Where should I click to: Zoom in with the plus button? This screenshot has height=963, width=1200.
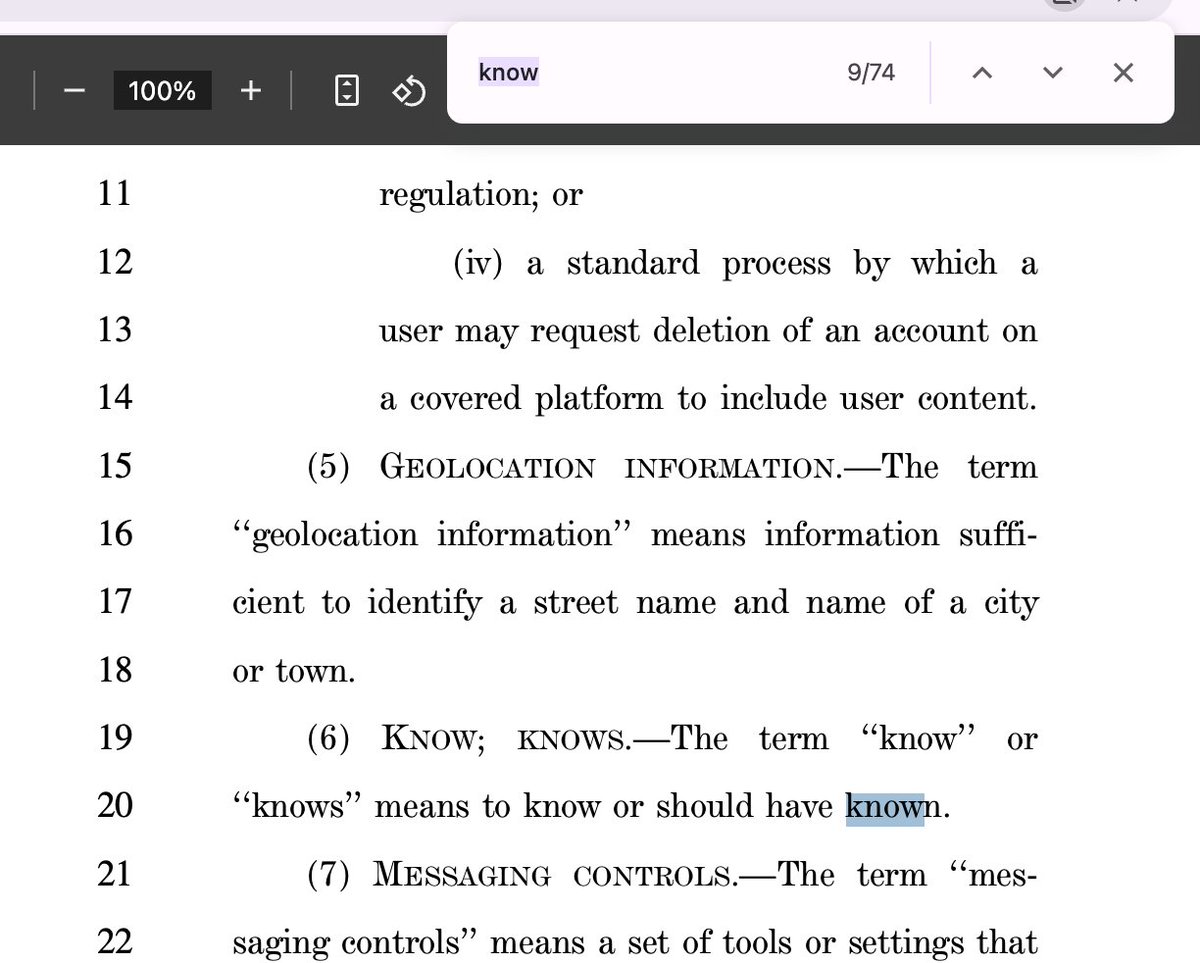[250, 92]
